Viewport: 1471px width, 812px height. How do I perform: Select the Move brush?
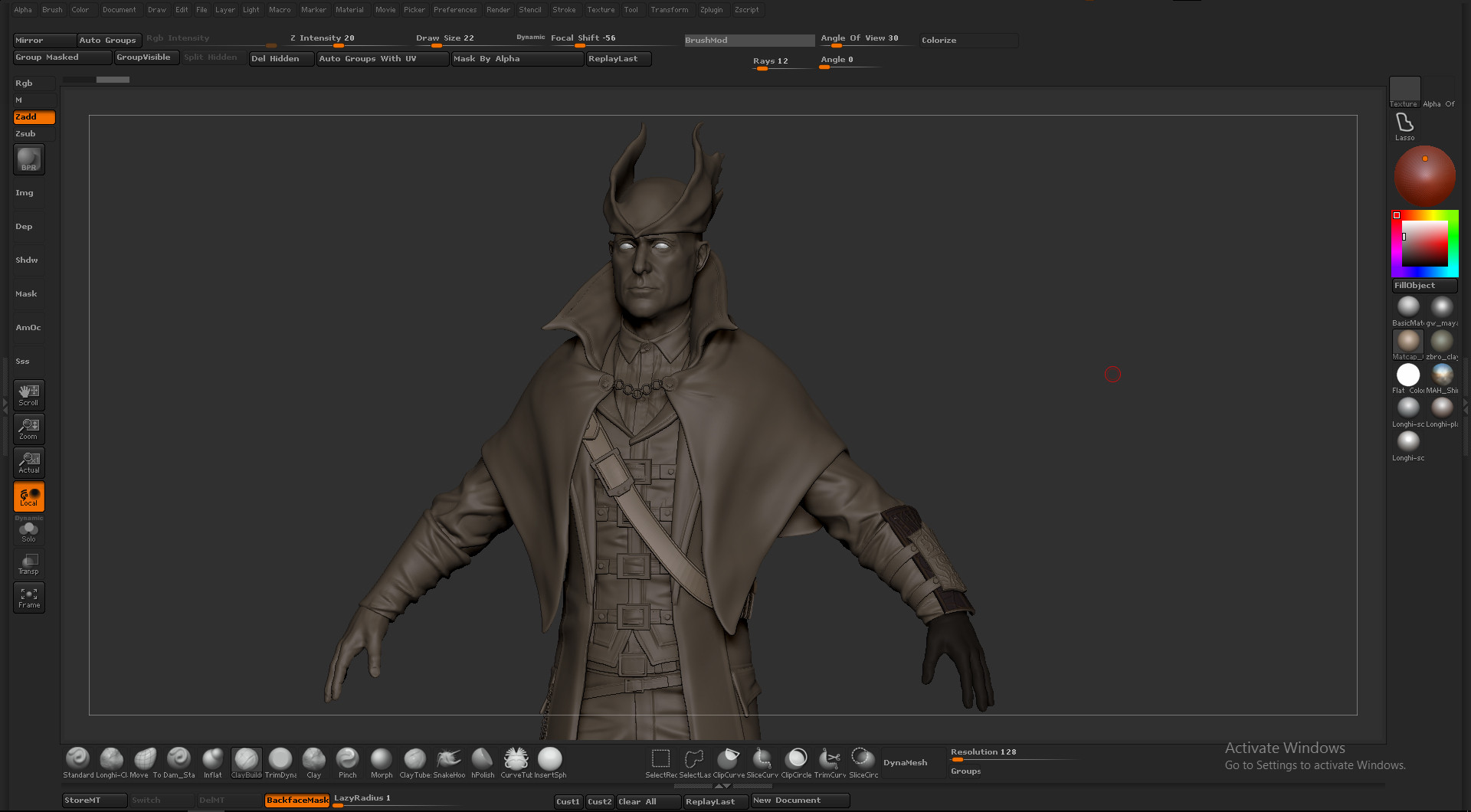coord(145,762)
